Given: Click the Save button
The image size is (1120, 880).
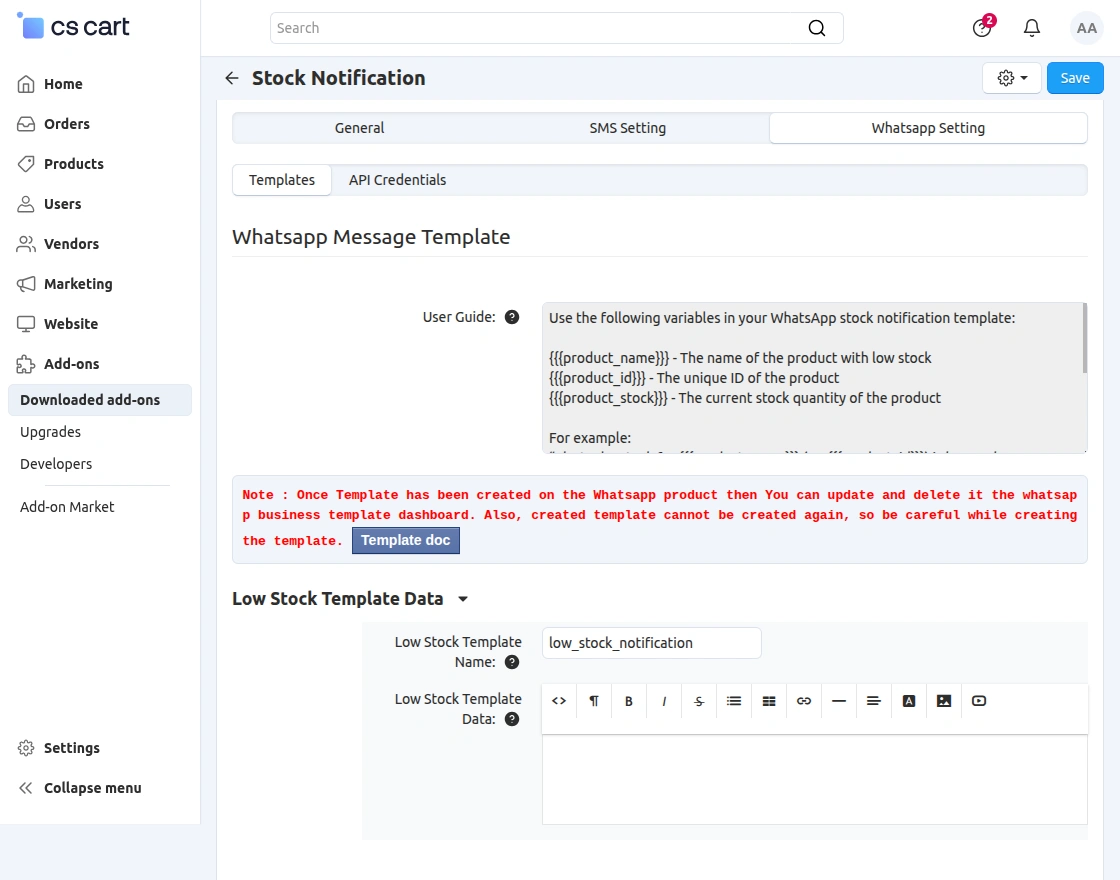Looking at the screenshot, I should (1075, 78).
